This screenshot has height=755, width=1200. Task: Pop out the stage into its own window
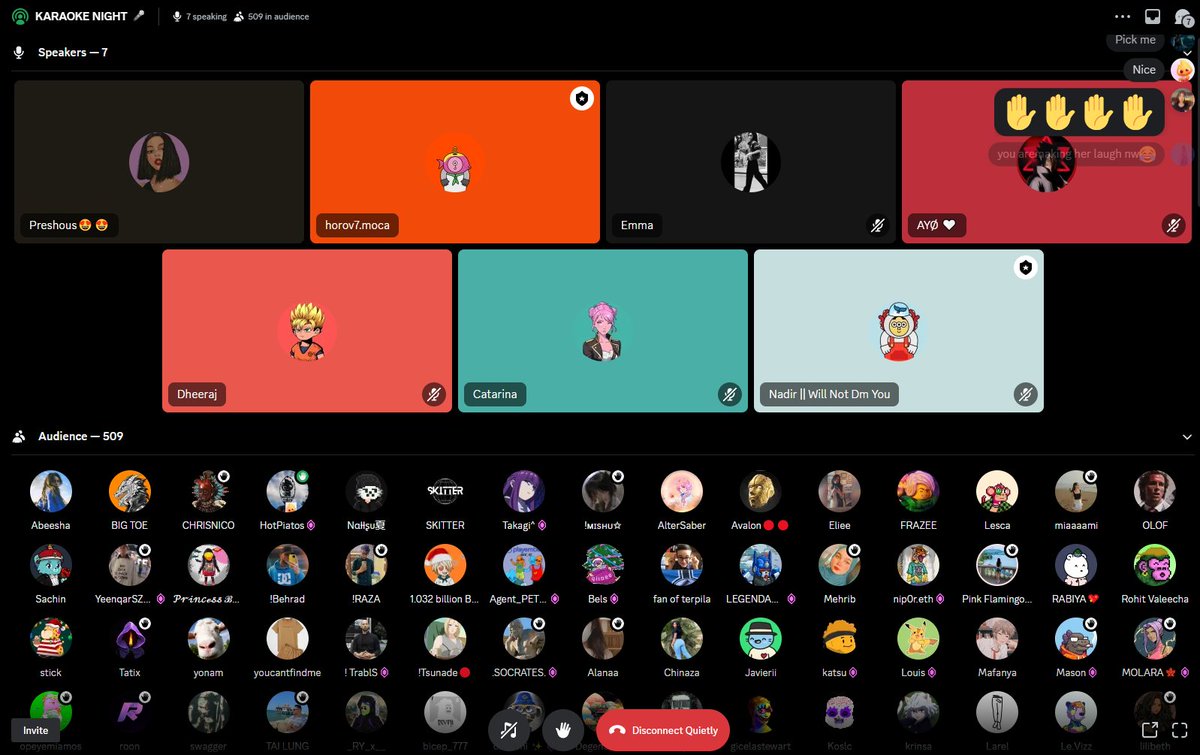pyautogui.click(x=1150, y=730)
